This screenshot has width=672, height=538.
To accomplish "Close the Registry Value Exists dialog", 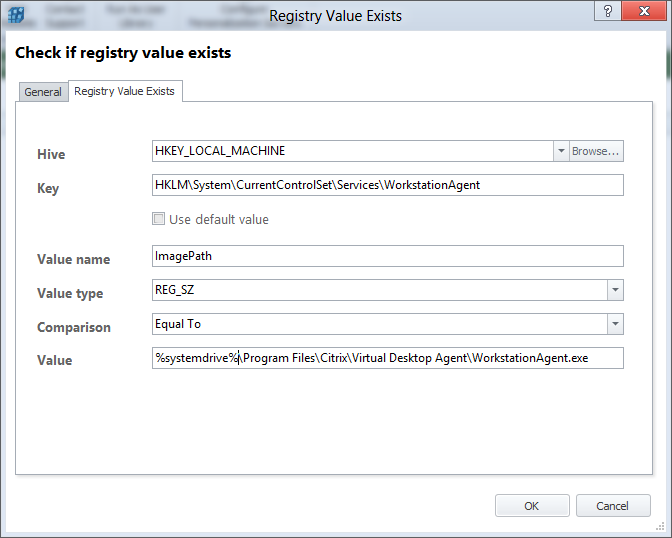I will (645, 10).
